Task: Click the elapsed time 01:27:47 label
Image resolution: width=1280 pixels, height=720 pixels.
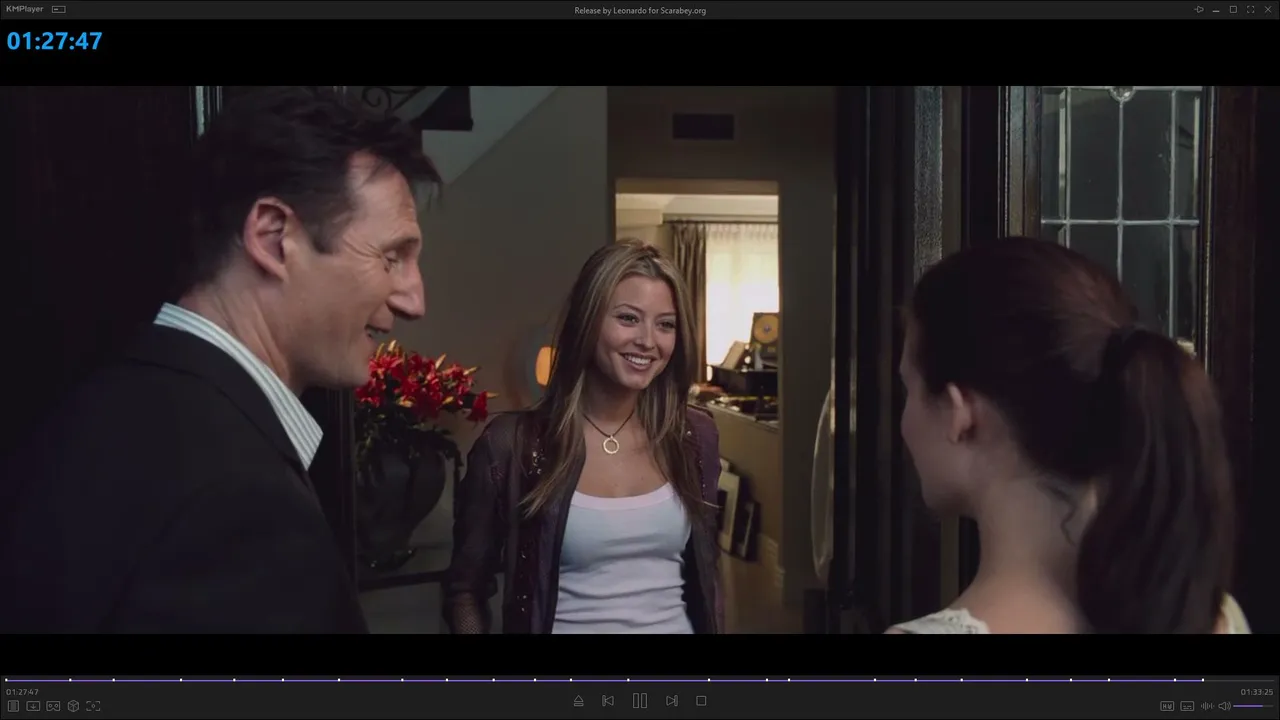Action: click(22, 692)
